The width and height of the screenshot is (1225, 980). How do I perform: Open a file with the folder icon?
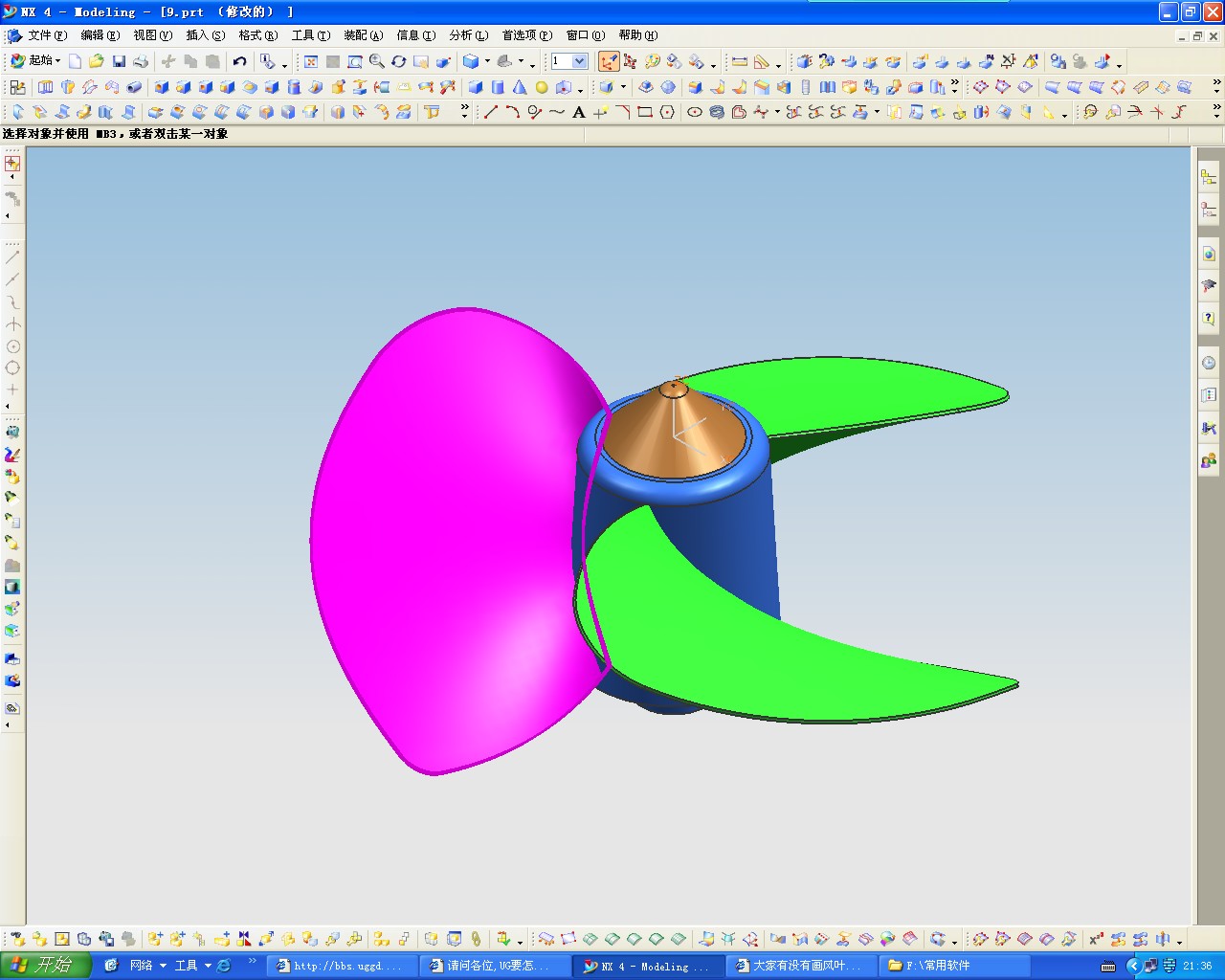pyautogui.click(x=97, y=61)
